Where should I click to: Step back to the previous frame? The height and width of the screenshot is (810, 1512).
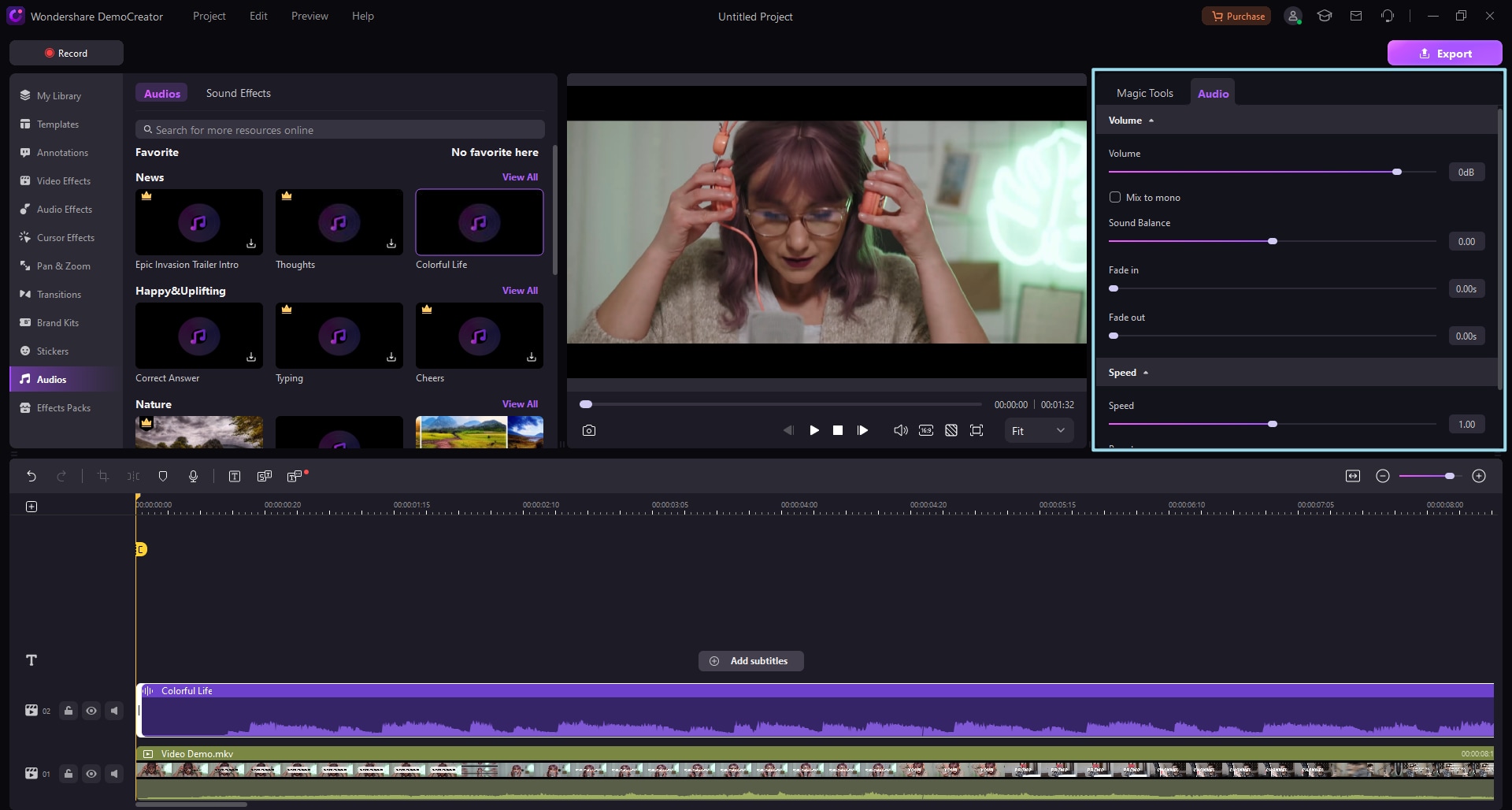788,430
